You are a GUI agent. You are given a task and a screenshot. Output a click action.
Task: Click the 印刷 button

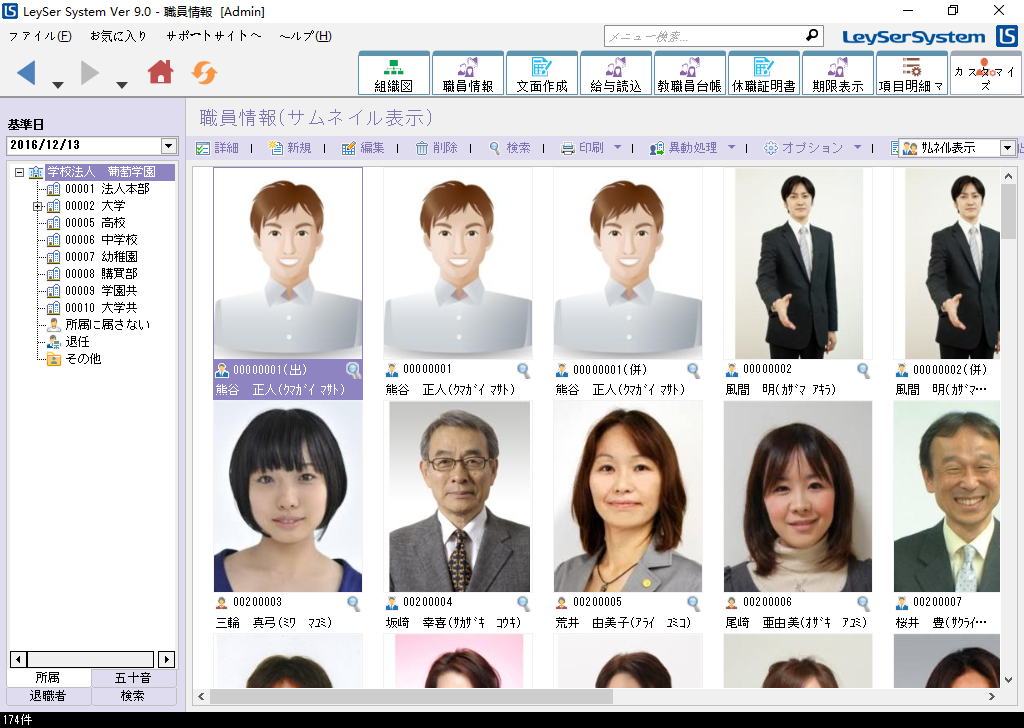[583, 148]
